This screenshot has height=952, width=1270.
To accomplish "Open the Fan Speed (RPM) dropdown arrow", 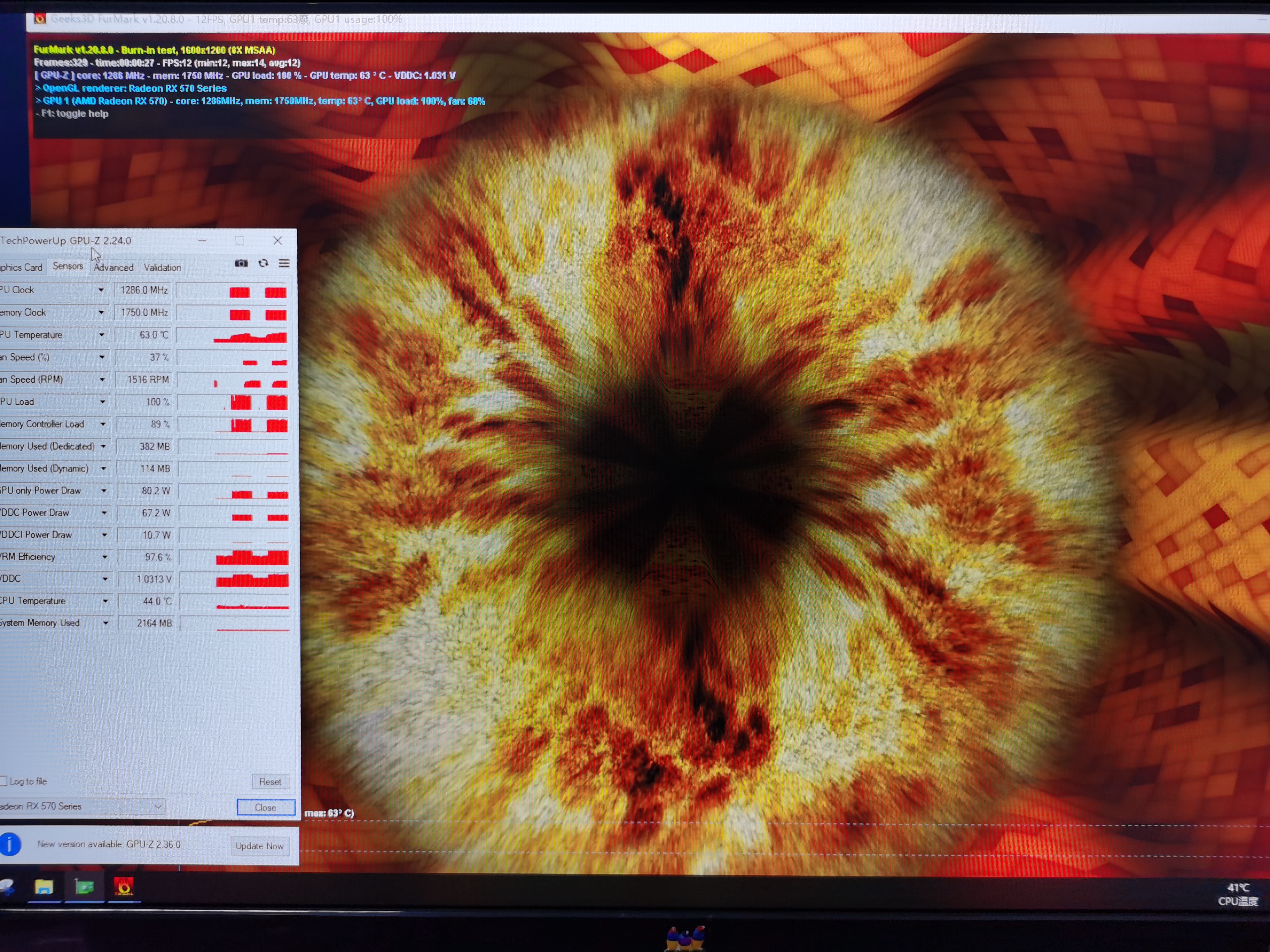I will [102, 379].
